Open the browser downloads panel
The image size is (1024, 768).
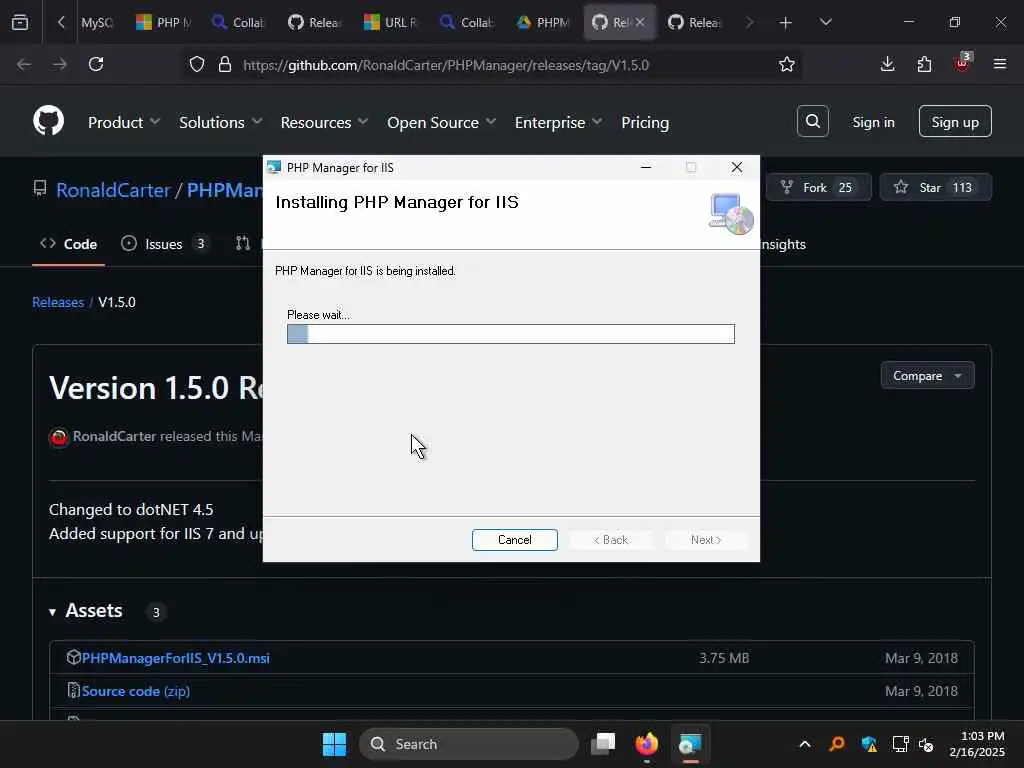(x=888, y=64)
